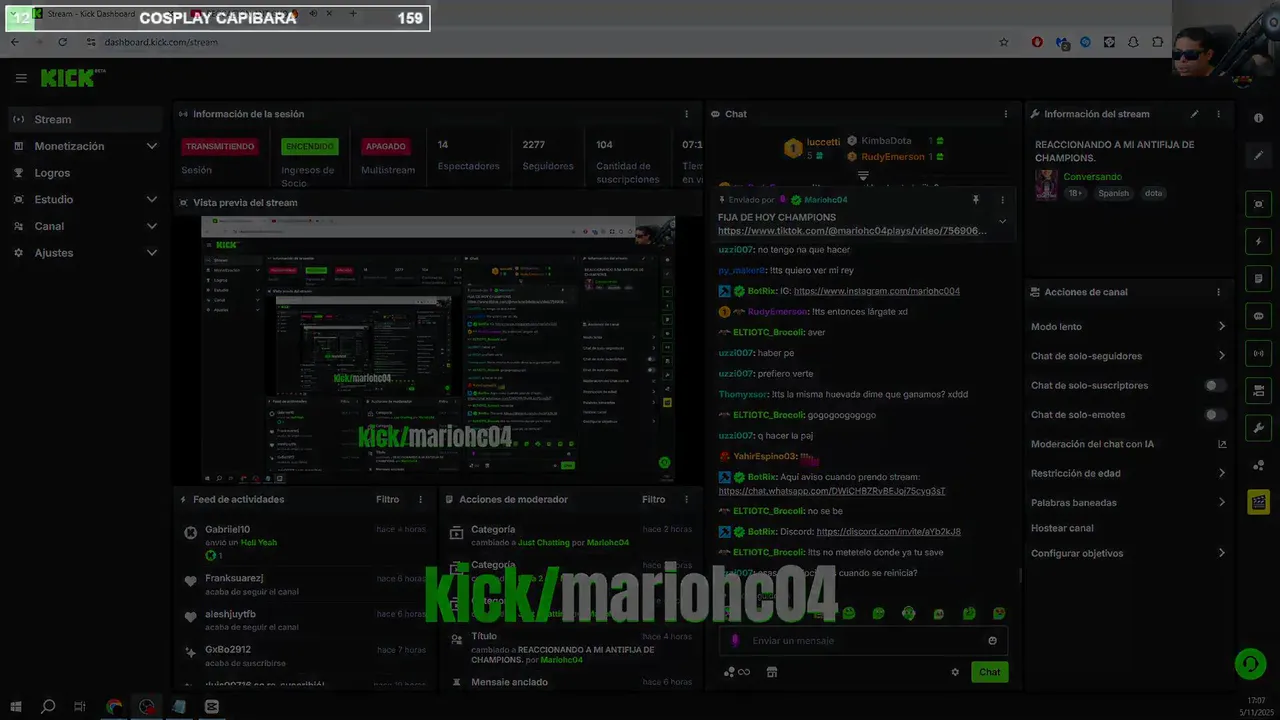
Task: Open the broadcast signal tool in right rail
Action: 1258,353
